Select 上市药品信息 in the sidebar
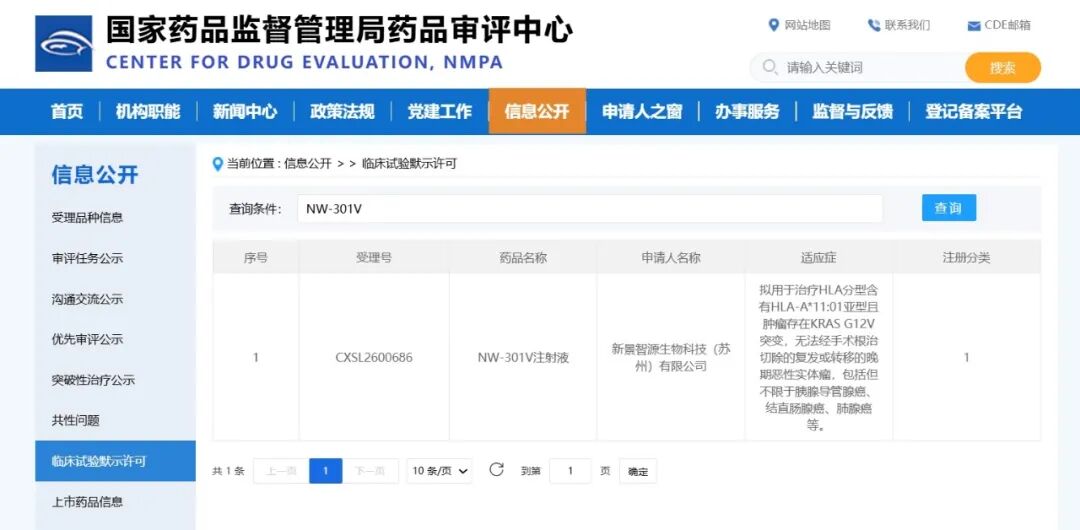 87,502
